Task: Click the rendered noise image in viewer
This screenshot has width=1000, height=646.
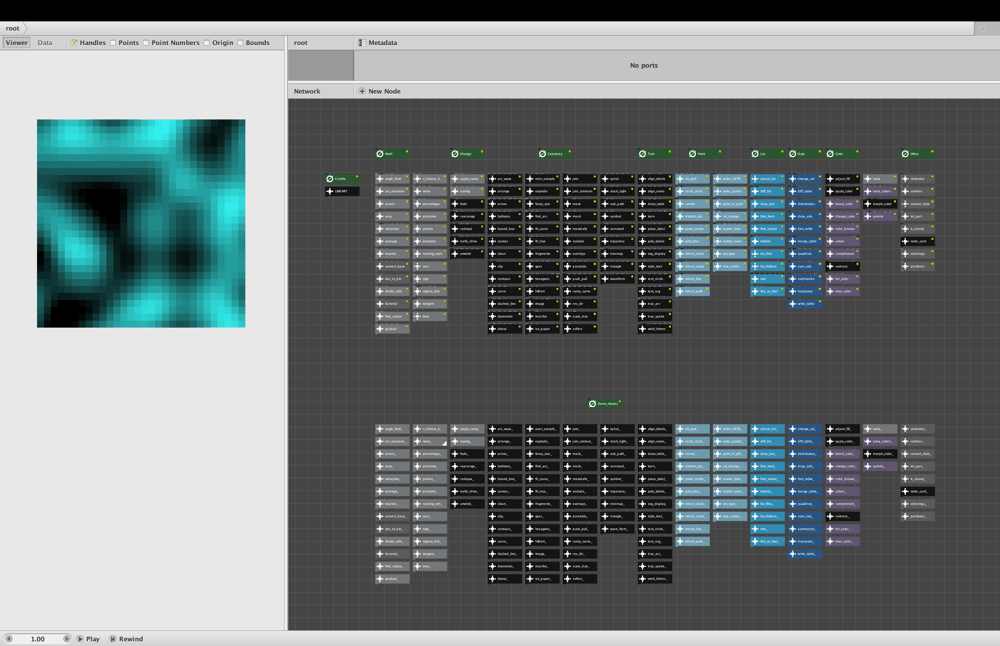Action: (141, 223)
